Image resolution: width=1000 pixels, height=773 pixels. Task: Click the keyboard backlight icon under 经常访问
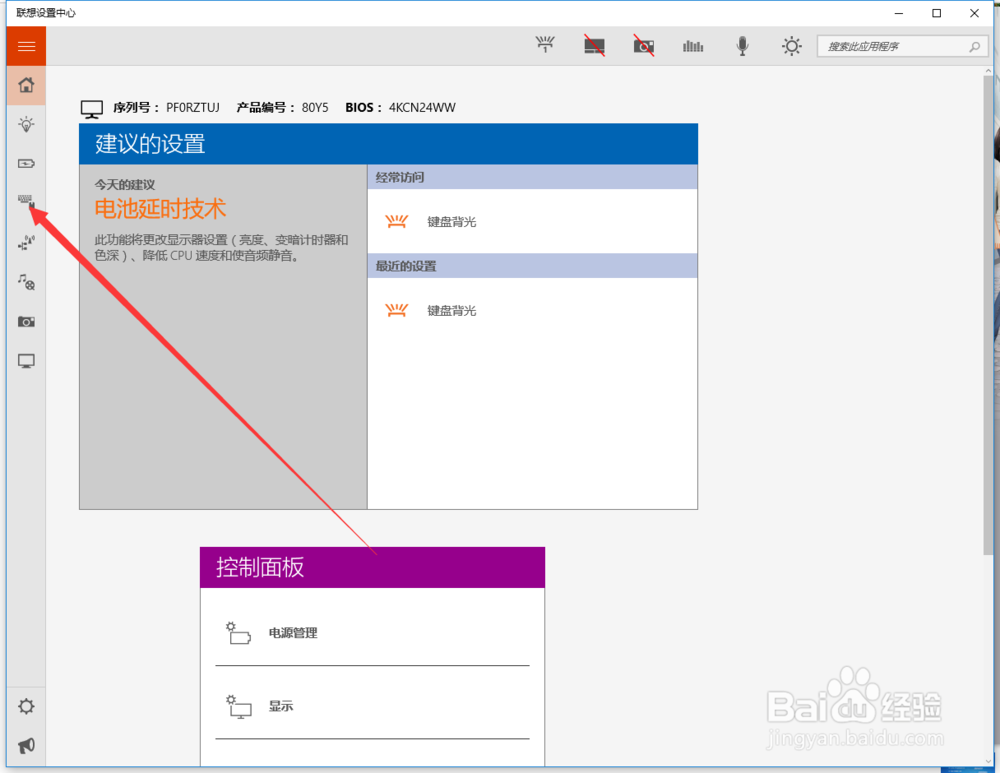(x=396, y=222)
